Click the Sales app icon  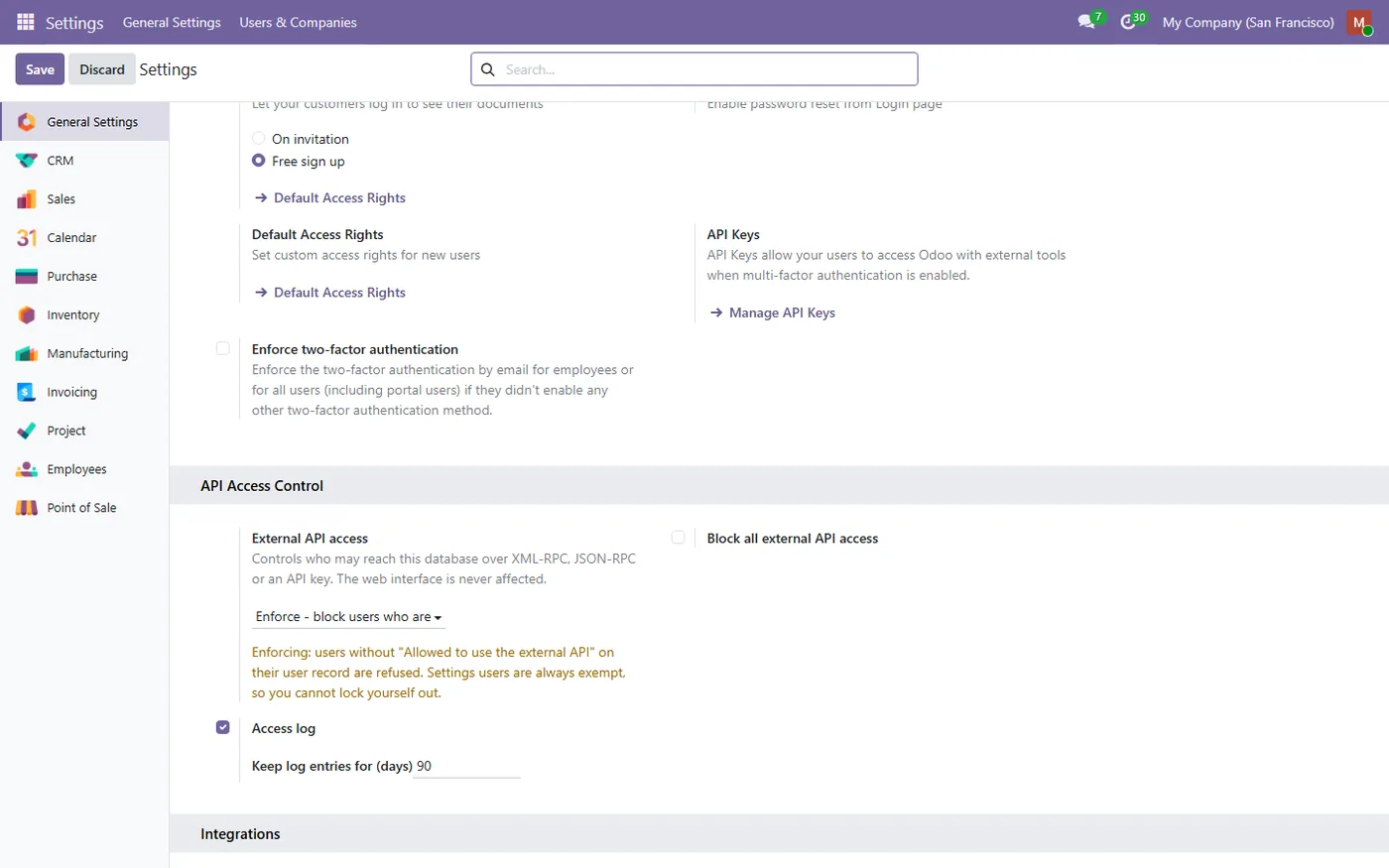tap(27, 199)
